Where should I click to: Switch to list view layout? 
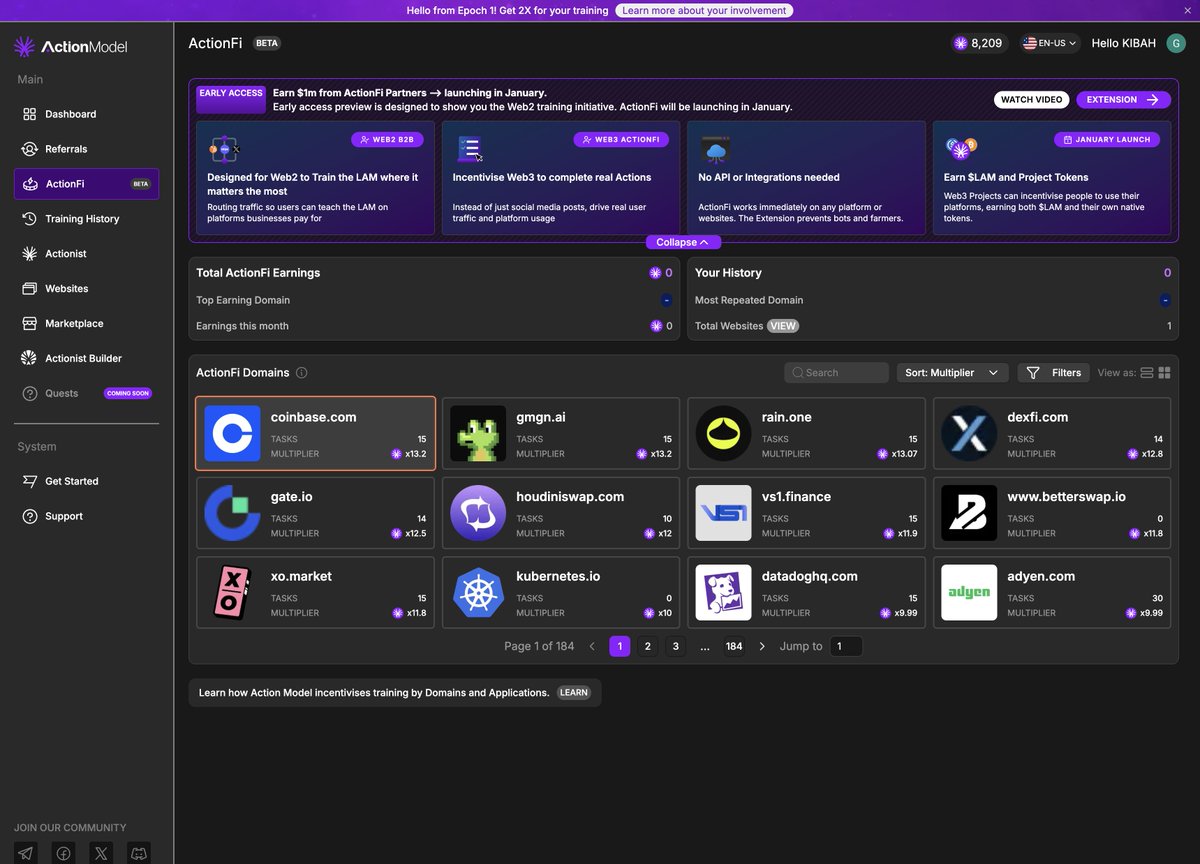1147,373
